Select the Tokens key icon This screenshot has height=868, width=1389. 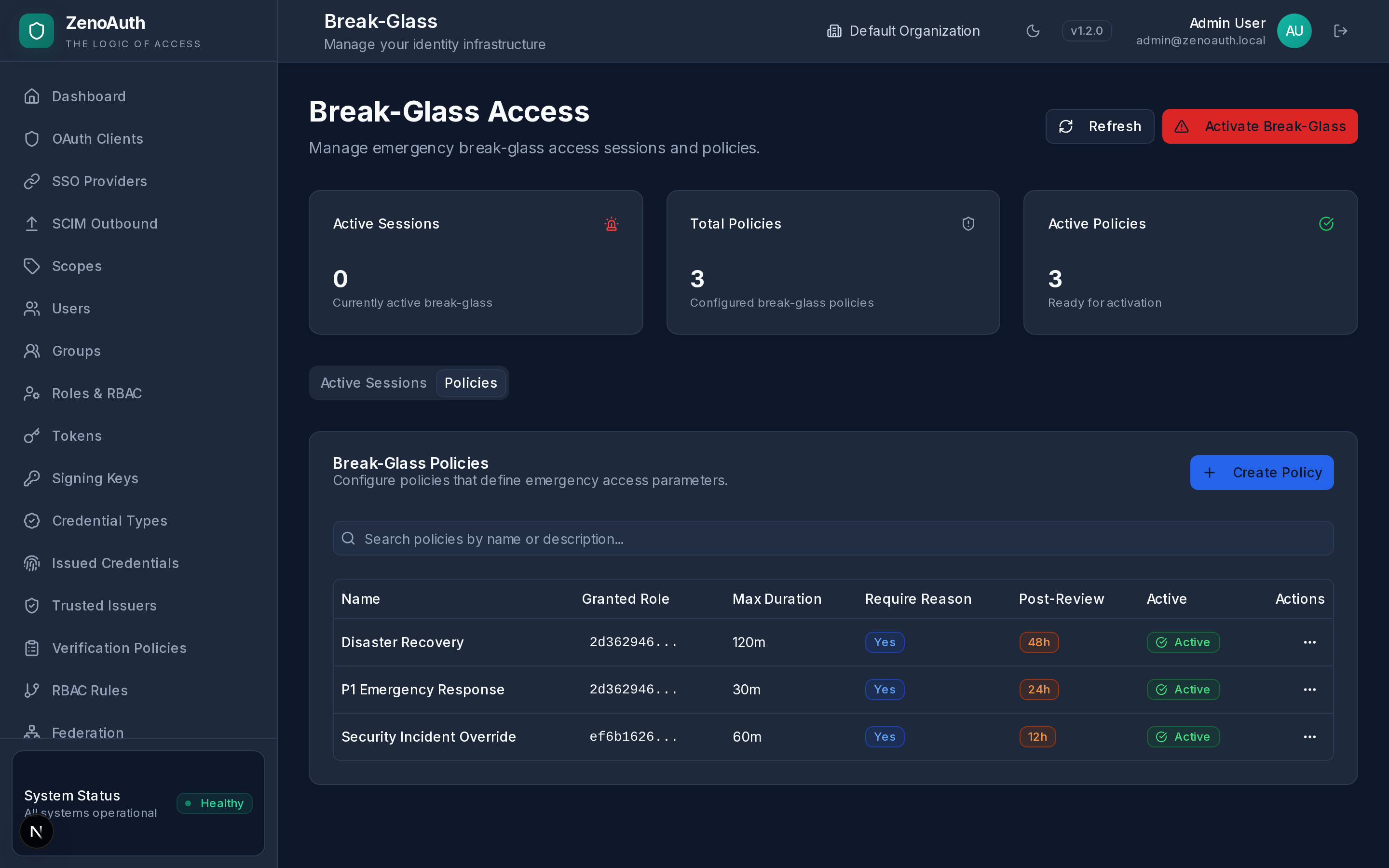tap(31, 436)
